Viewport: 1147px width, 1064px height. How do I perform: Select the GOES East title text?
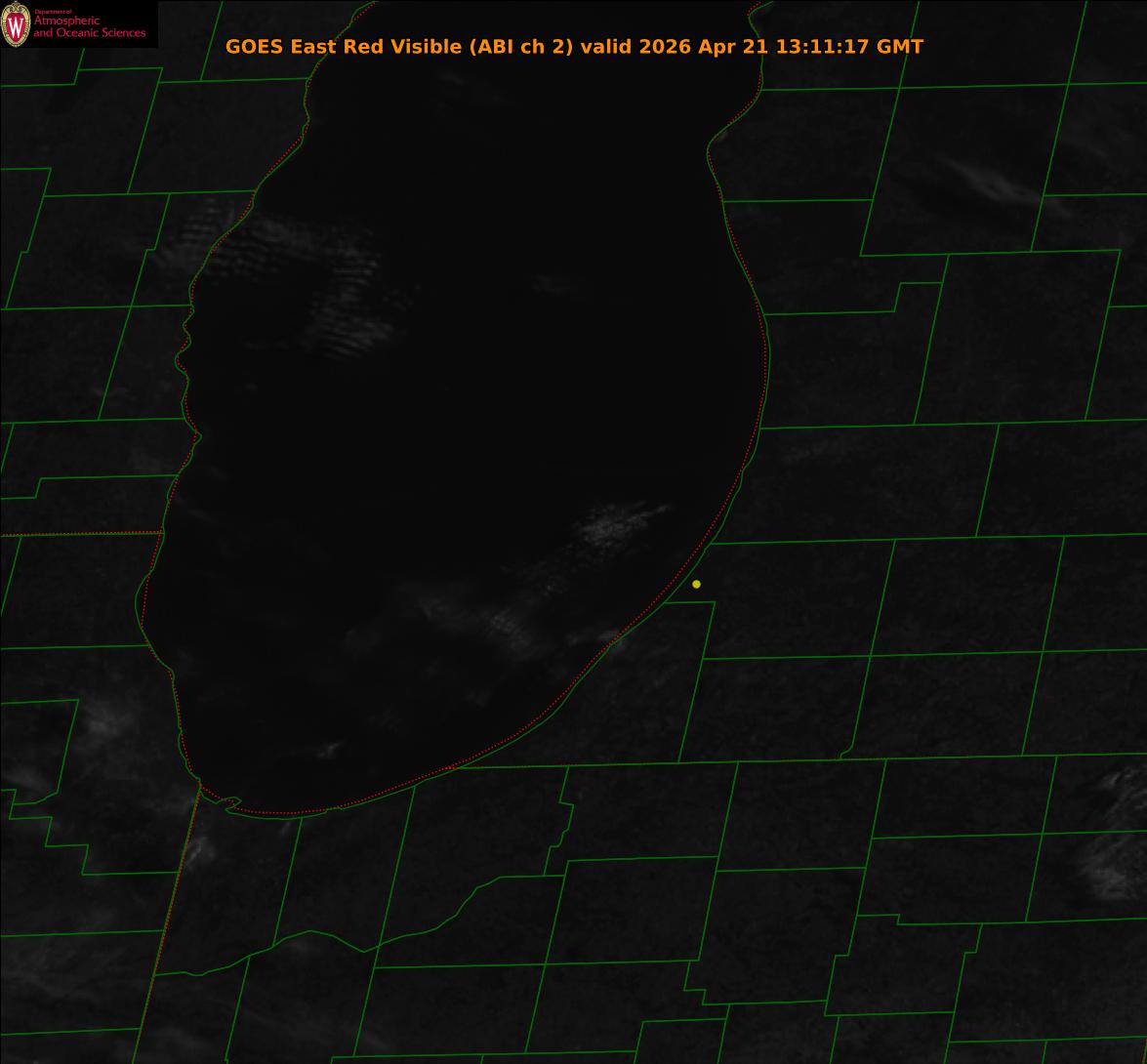574,46
